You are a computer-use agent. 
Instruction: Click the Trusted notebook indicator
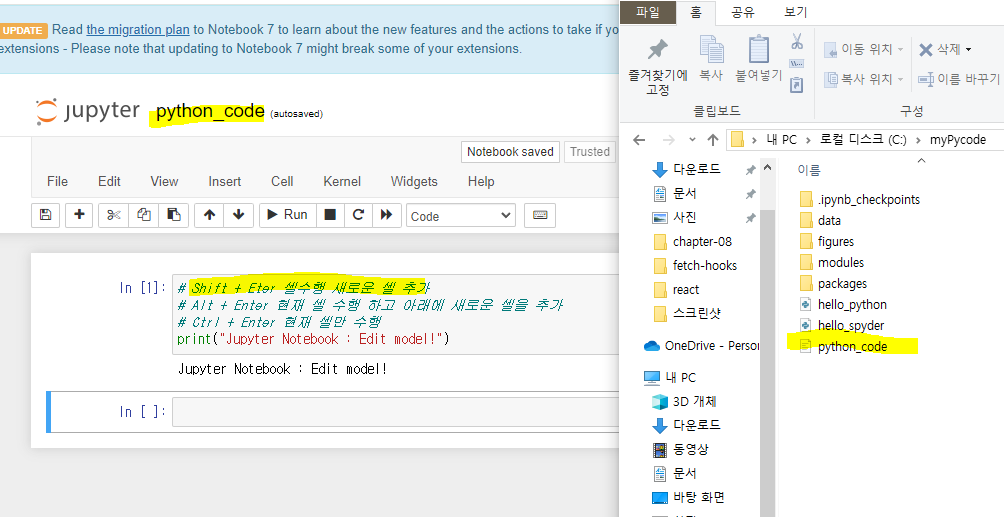pyautogui.click(x=590, y=152)
